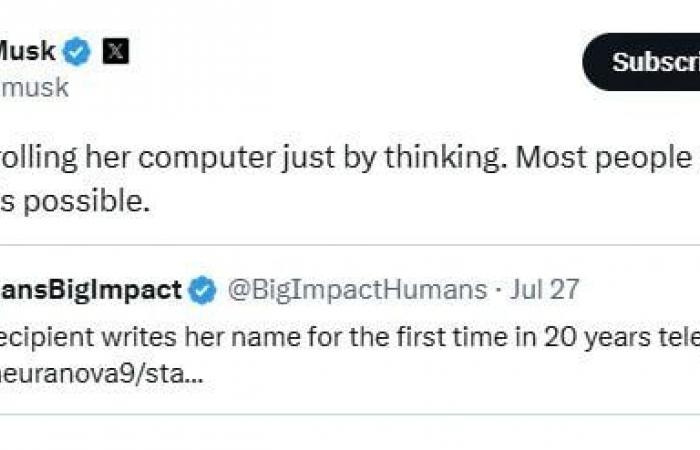The image size is (700, 450).
Task: Click the 's possible.' text line
Action: [75, 201]
